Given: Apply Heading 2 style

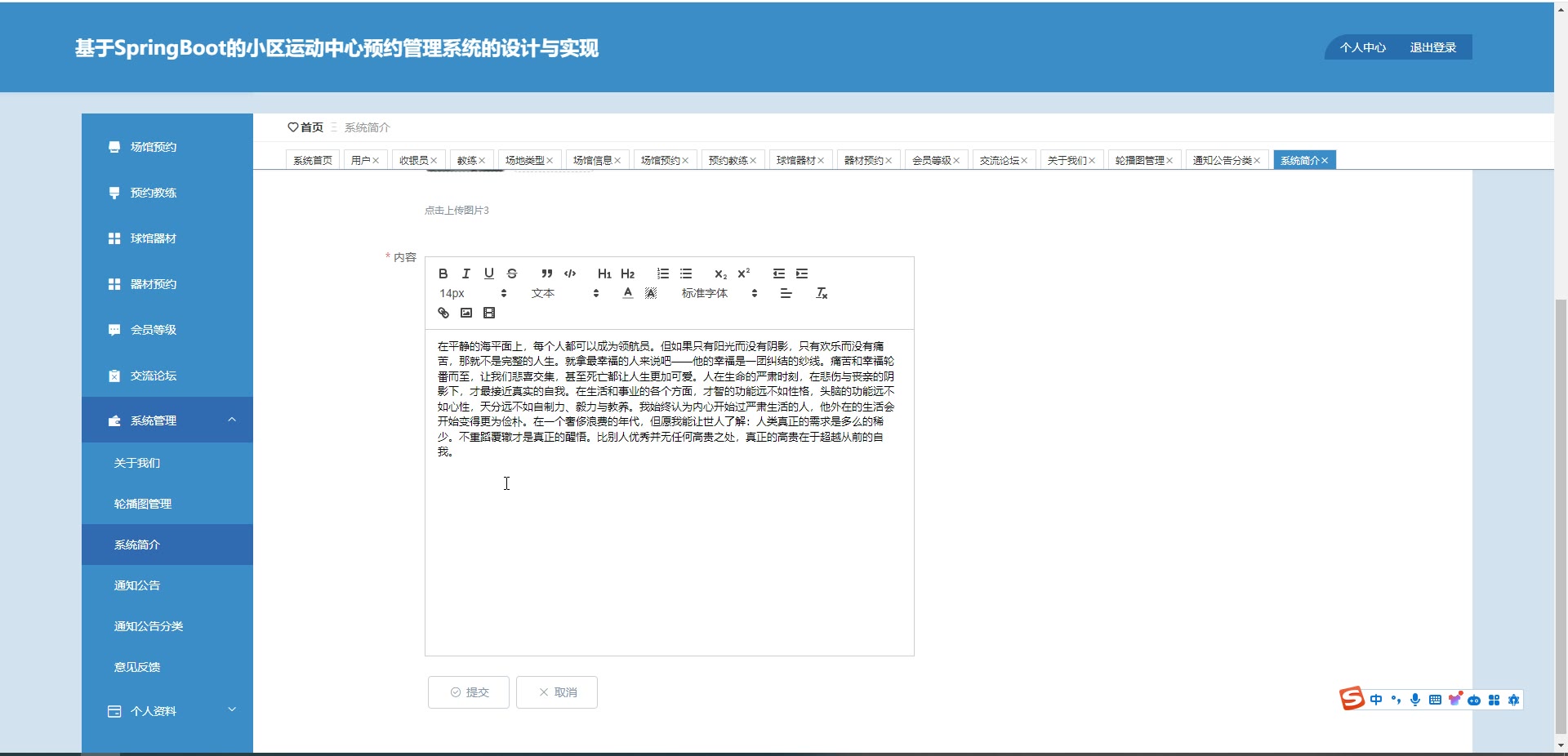Looking at the screenshot, I should pyautogui.click(x=627, y=273).
